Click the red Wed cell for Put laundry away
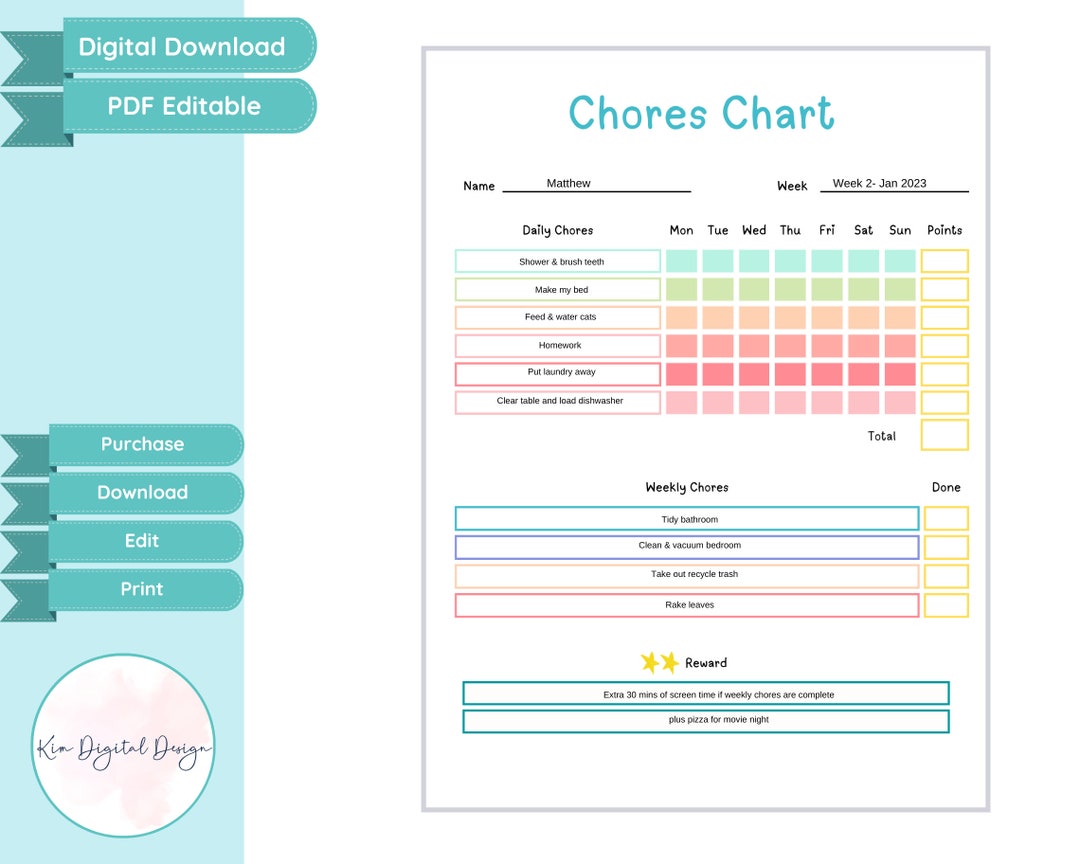 click(x=754, y=373)
